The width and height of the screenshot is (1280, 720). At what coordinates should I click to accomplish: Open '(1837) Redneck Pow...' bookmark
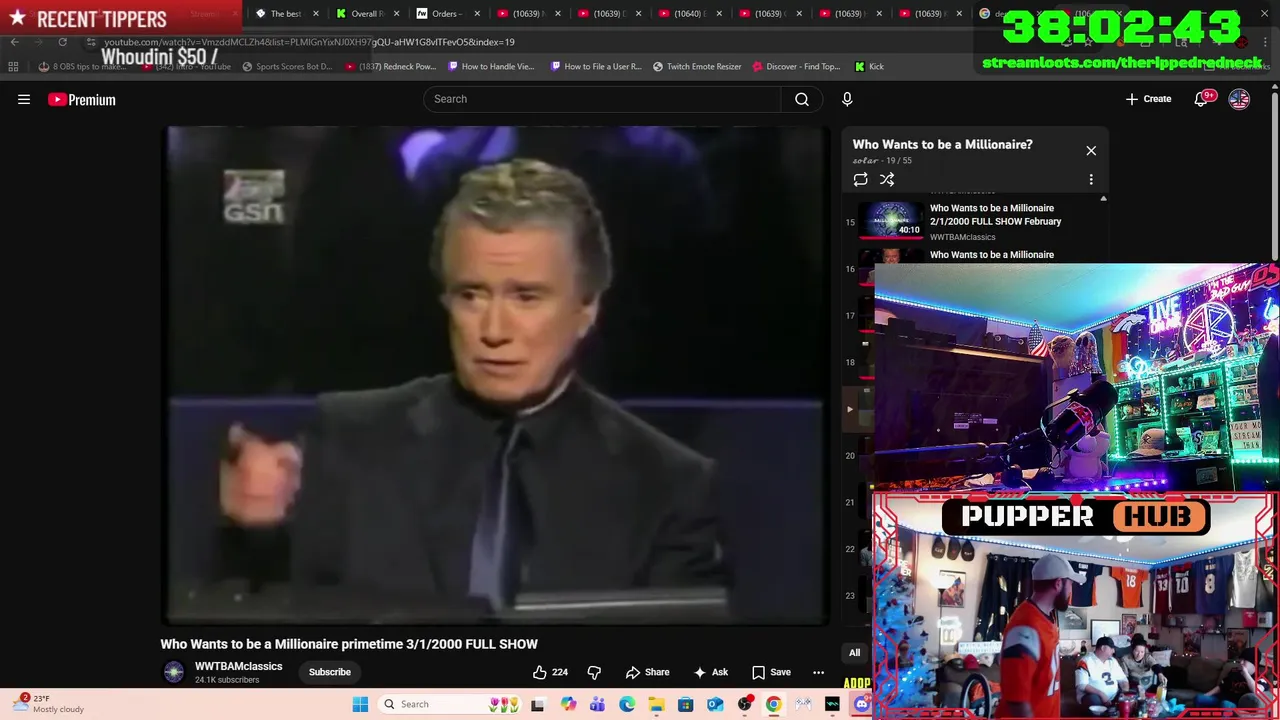pyautogui.click(x=390, y=66)
